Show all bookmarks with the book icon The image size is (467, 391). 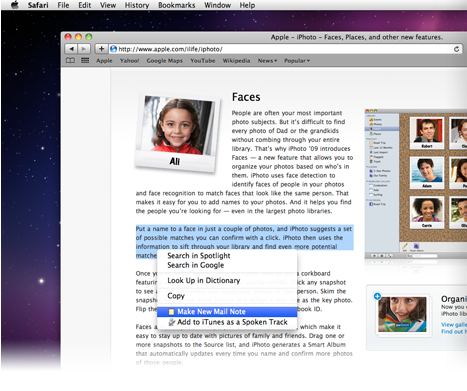pos(70,60)
